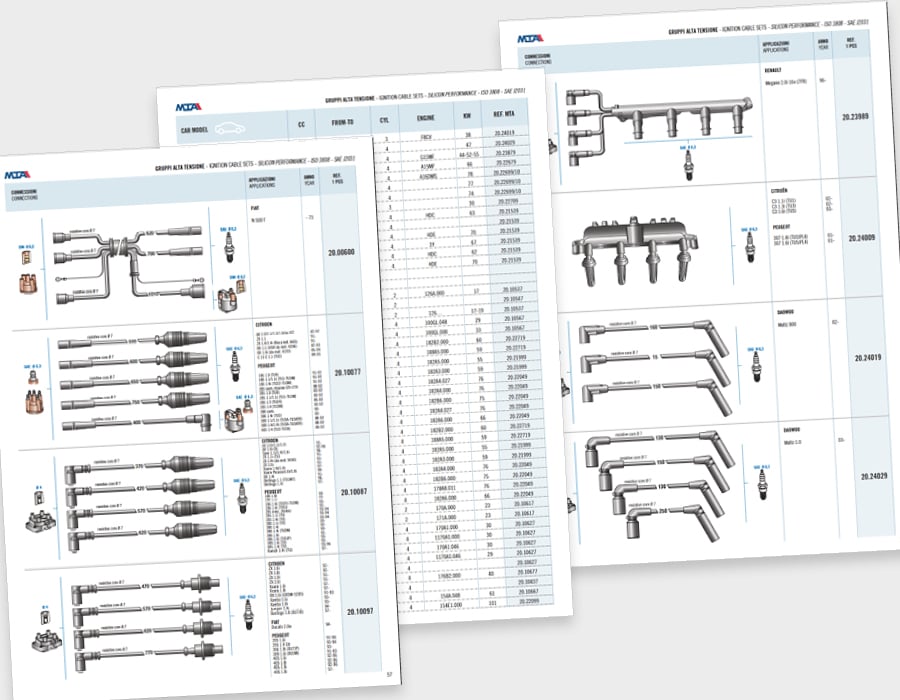Click the APPLICAZIONI header on the right page
Viewport: 900px width, 700px height.
click(x=776, y=46)
